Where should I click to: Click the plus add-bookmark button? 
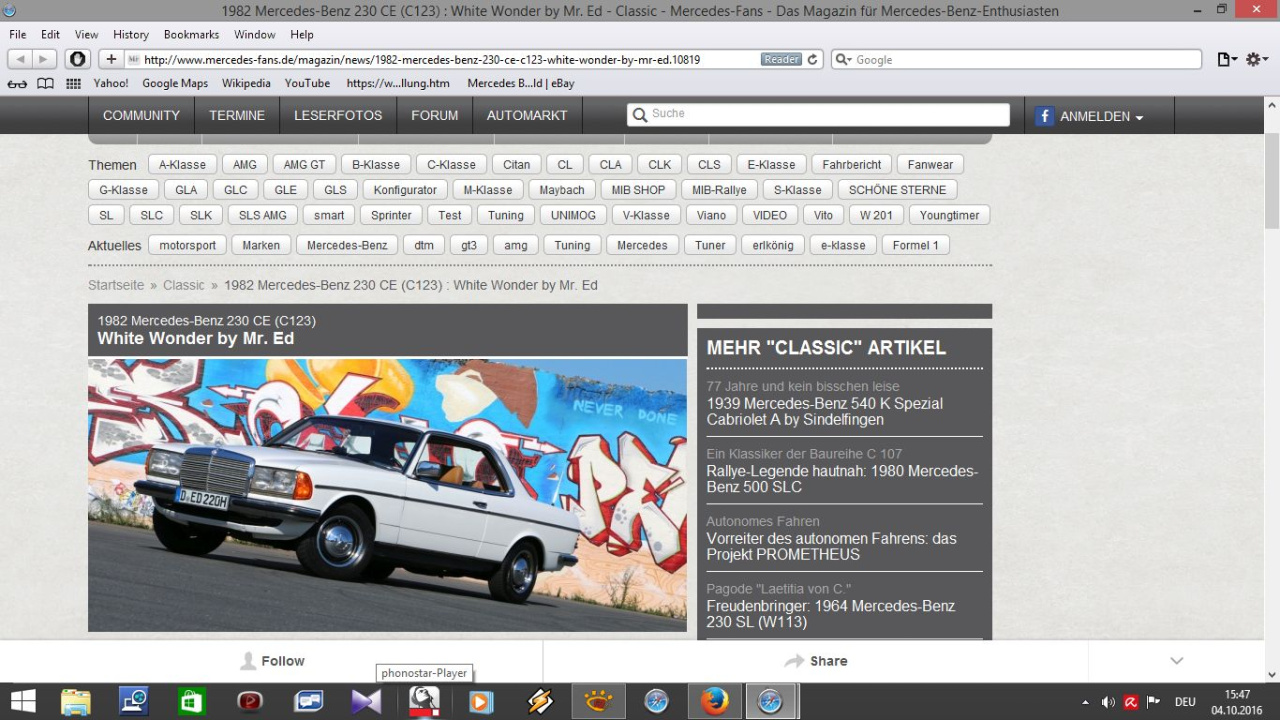tap(111, 60)
